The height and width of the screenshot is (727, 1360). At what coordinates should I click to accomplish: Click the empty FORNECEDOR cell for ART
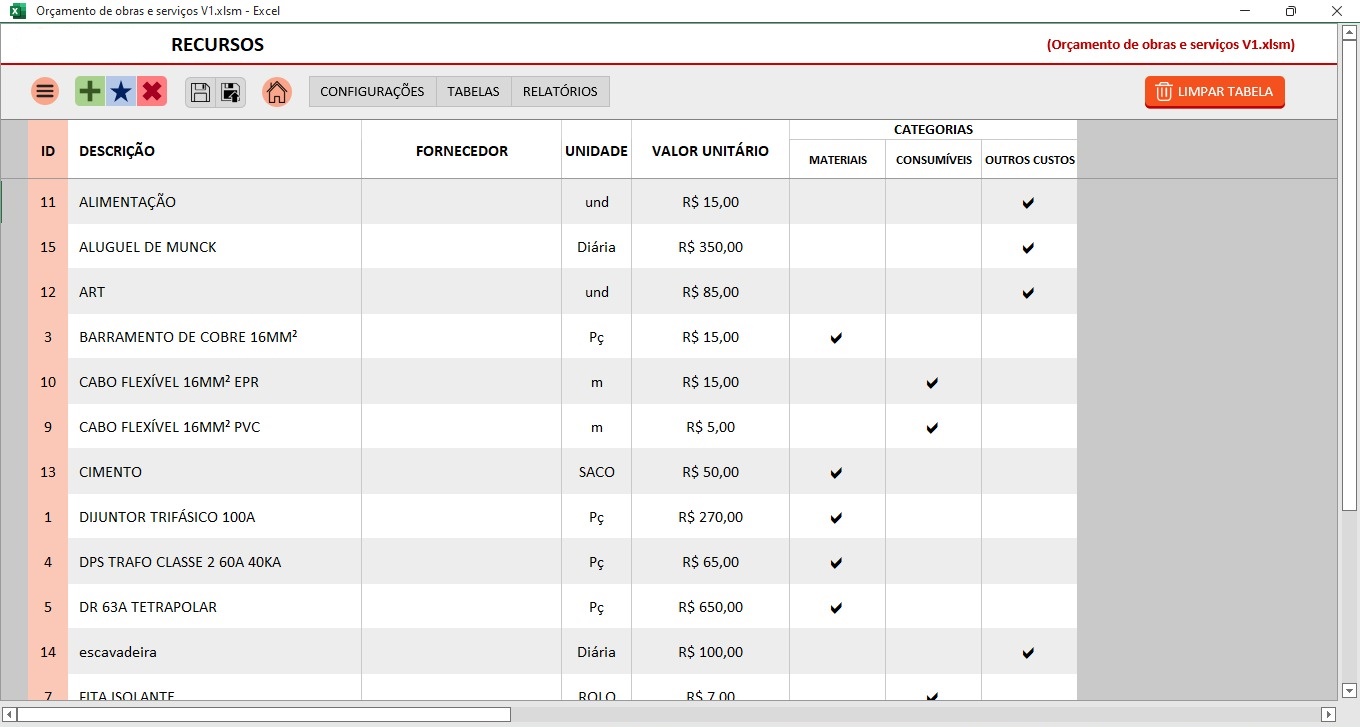pos(461,292)
